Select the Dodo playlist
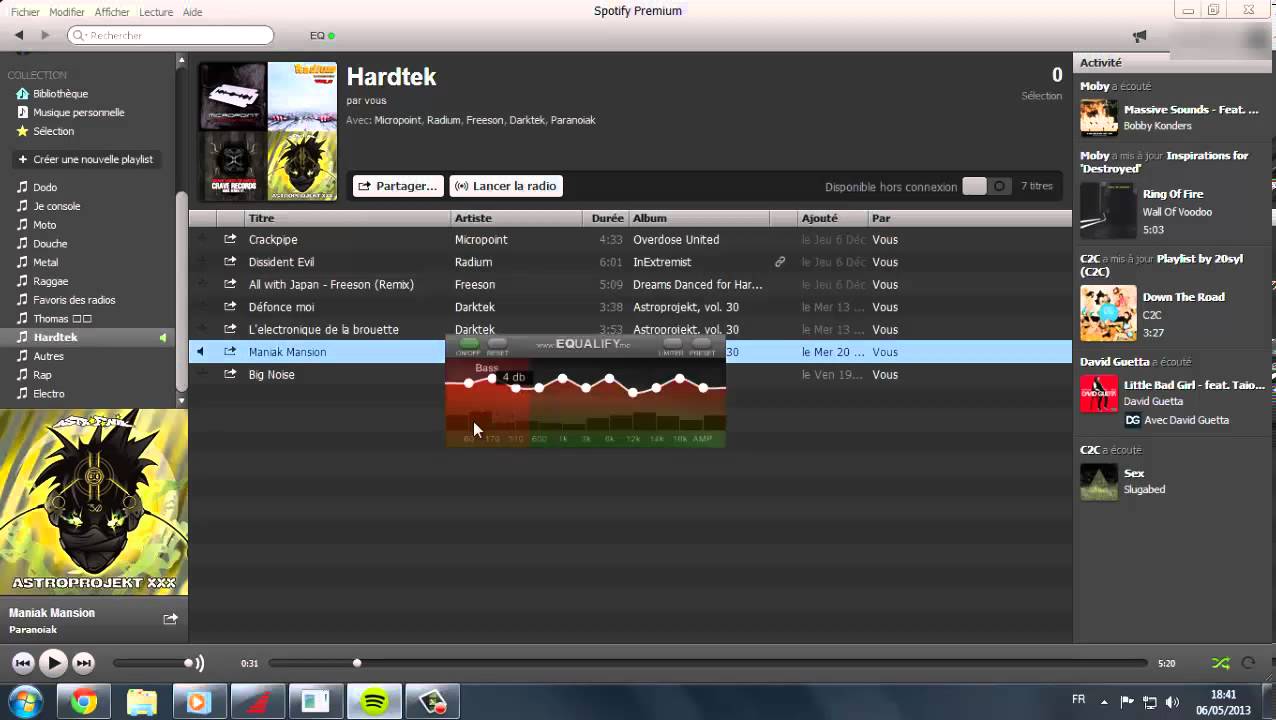The image size is (1276, 720). (45, 187)
